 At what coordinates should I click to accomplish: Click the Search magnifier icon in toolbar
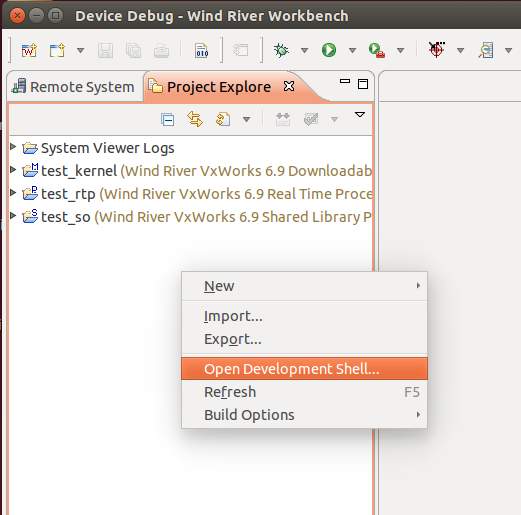click(486, 50)
